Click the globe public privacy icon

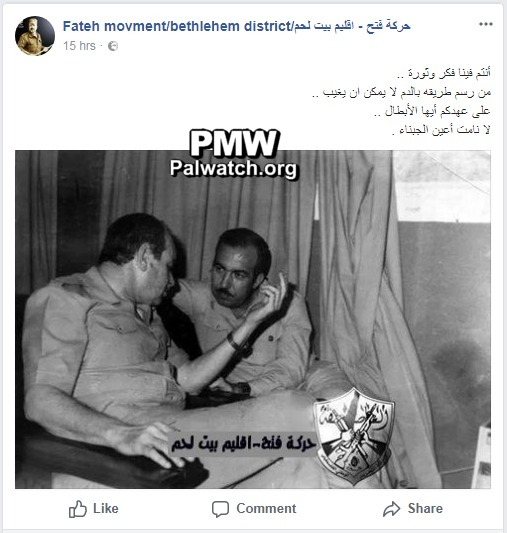pos(113,46)
